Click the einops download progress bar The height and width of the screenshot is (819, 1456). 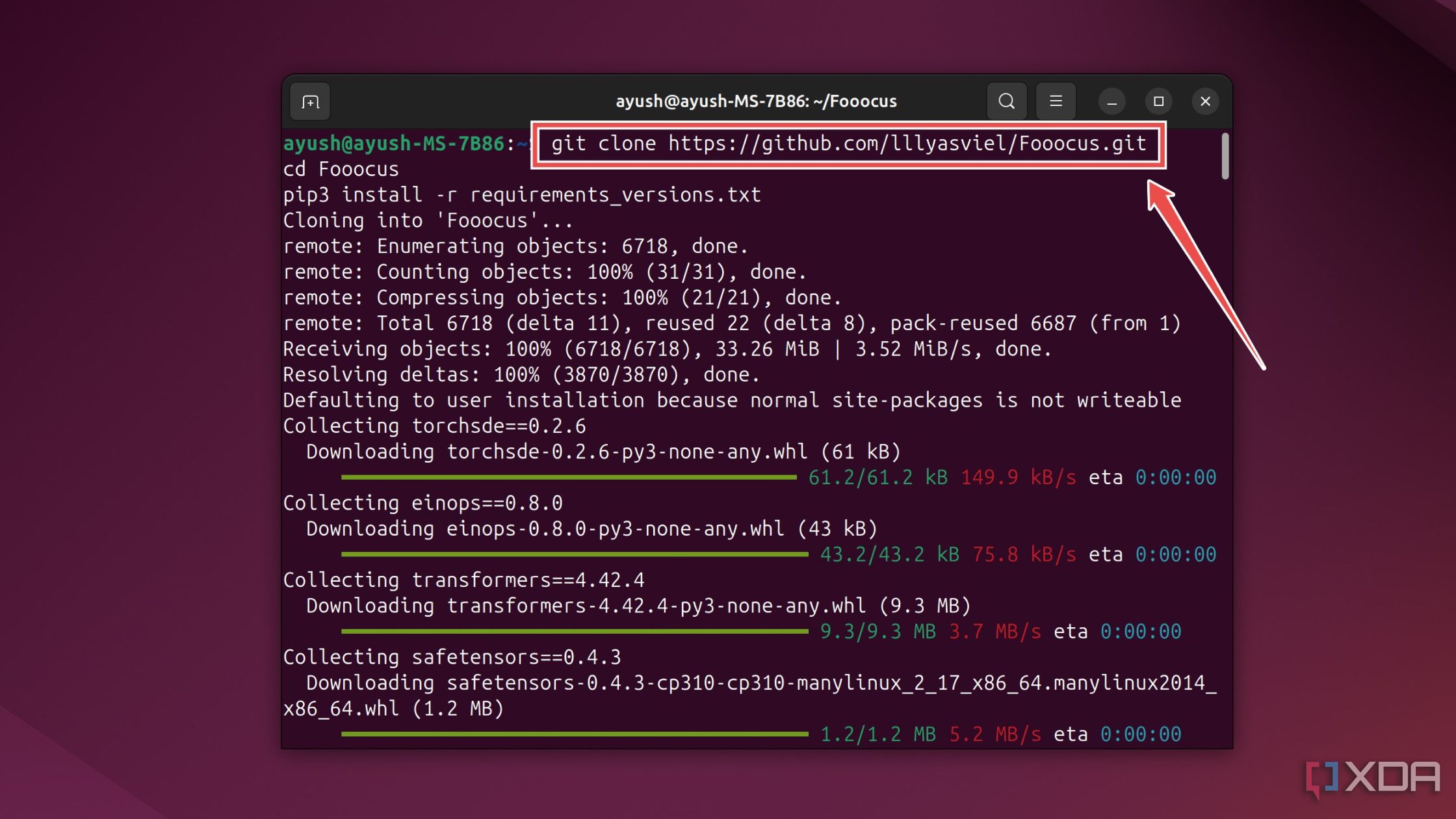[x=575, y=554]
